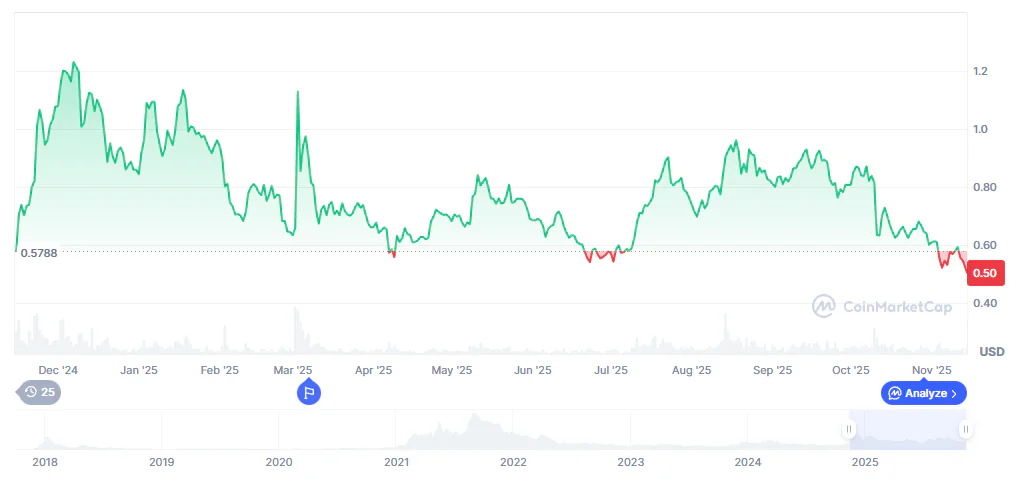Click the highlighted selected range in the navigator

tap(907, 430)
